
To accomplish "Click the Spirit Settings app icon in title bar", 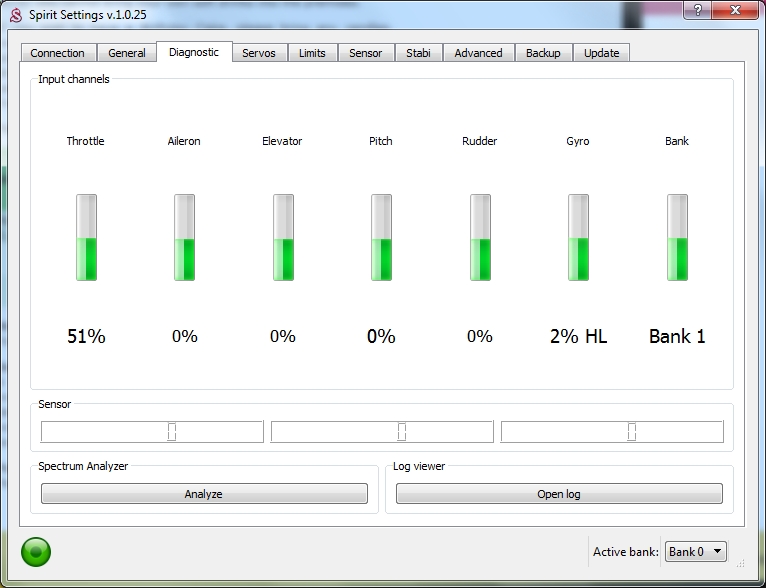I will tap(15, 15).
